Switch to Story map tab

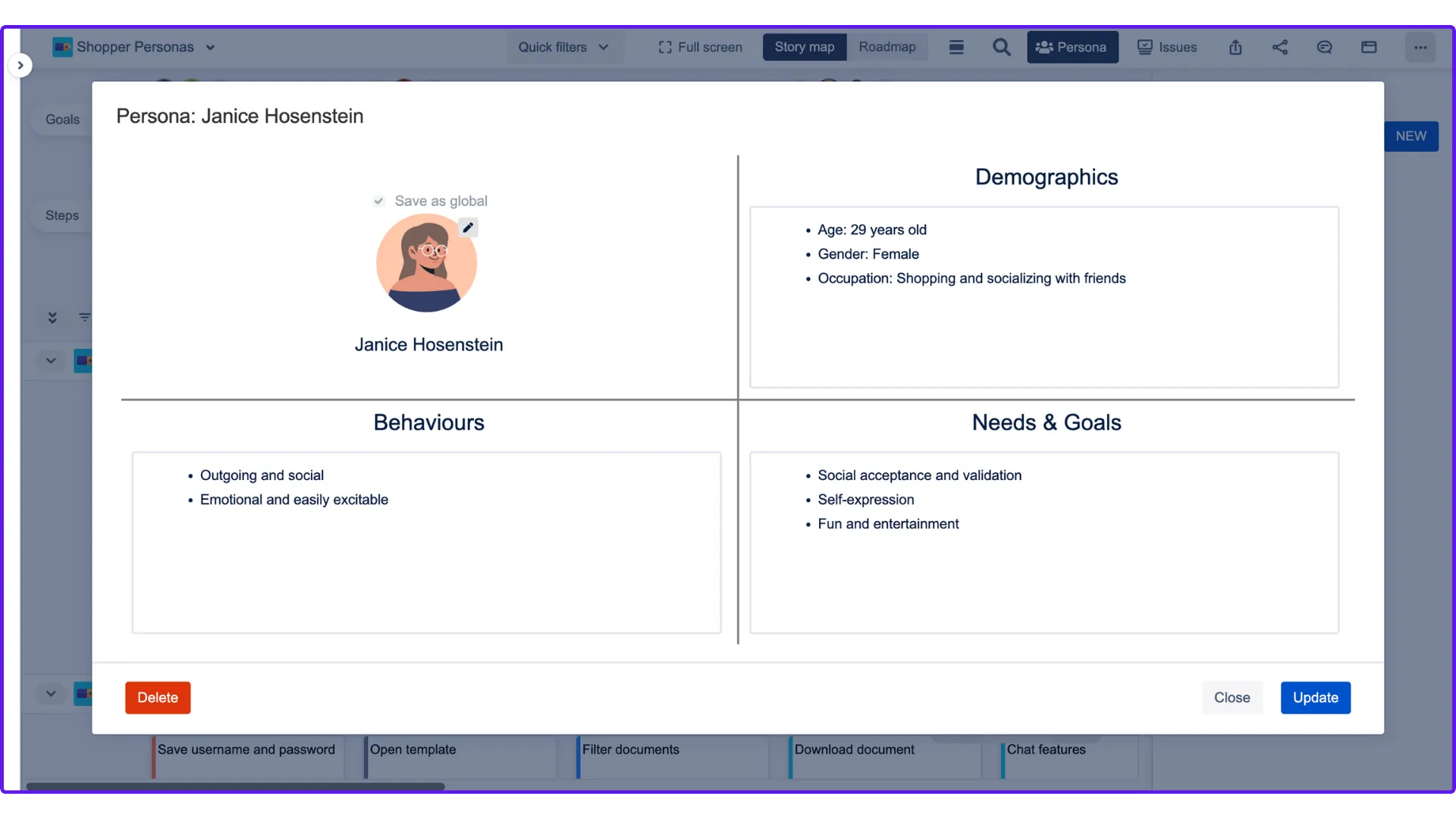pos(805,47)
